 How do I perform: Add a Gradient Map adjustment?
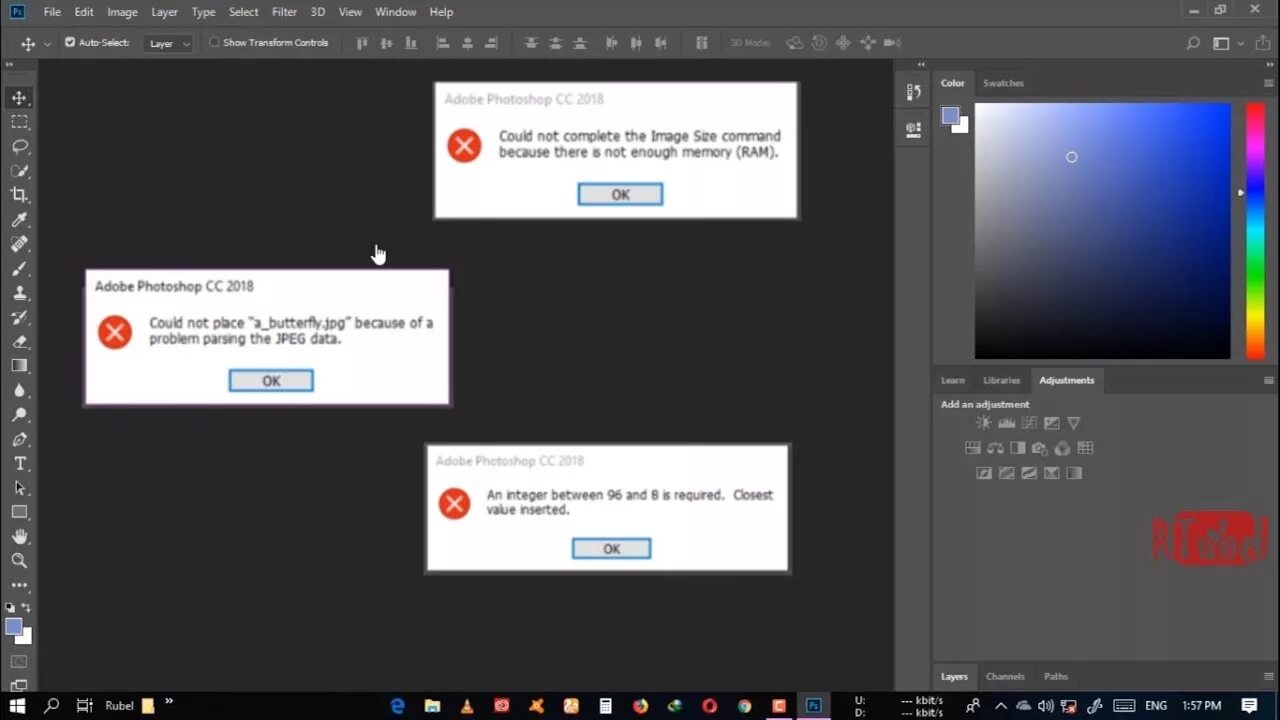(x=1074, y=473)
